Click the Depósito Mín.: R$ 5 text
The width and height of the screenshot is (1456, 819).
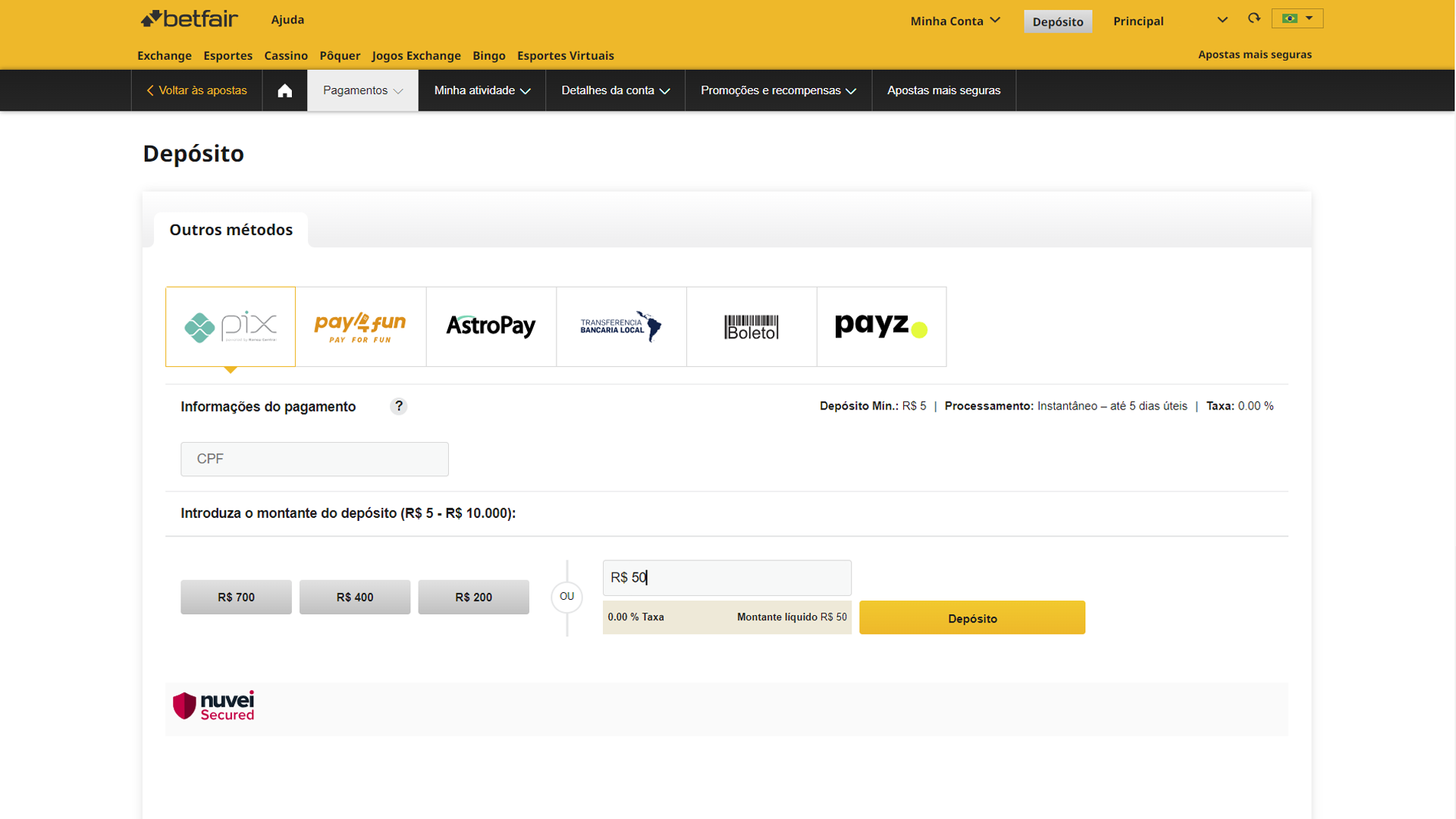point(873,406)
